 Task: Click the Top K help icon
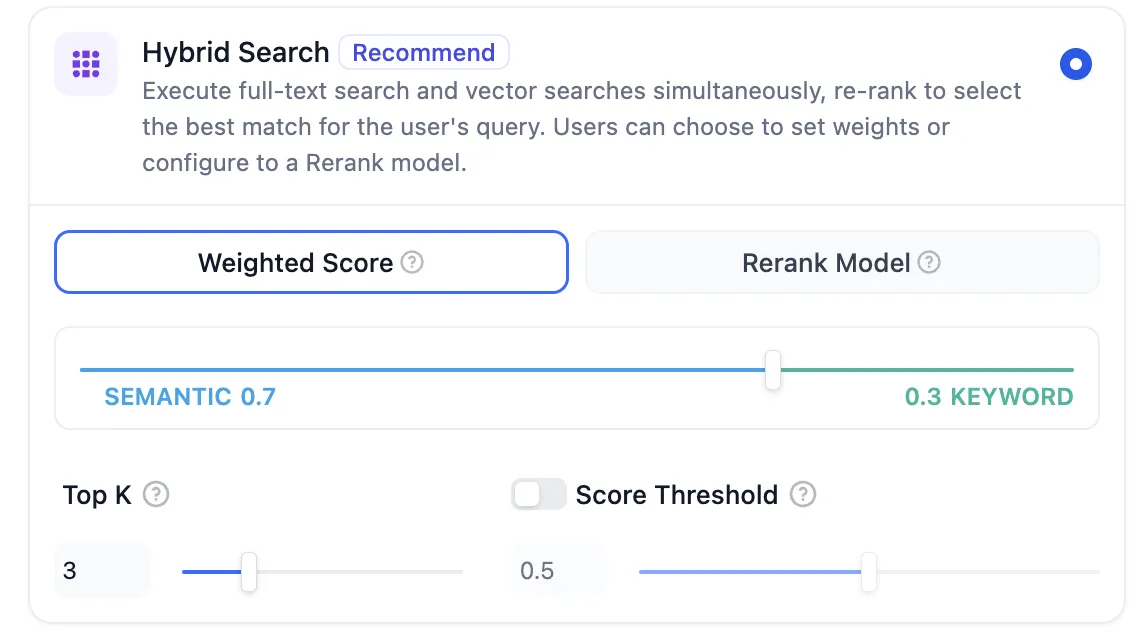(156, 494)
